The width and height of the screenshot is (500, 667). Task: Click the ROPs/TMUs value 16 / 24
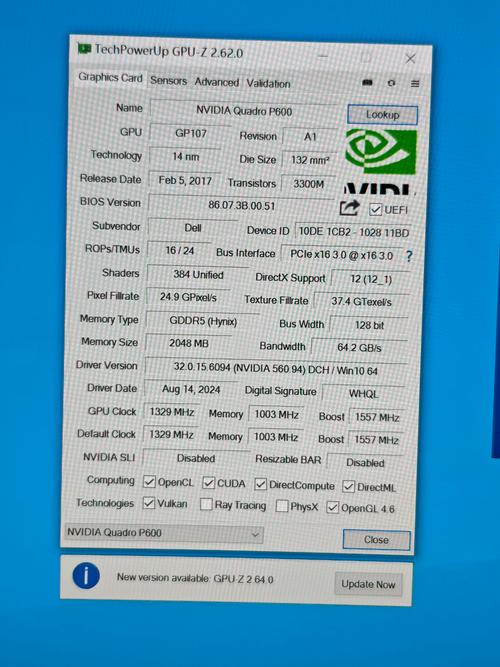pos(180,251)
